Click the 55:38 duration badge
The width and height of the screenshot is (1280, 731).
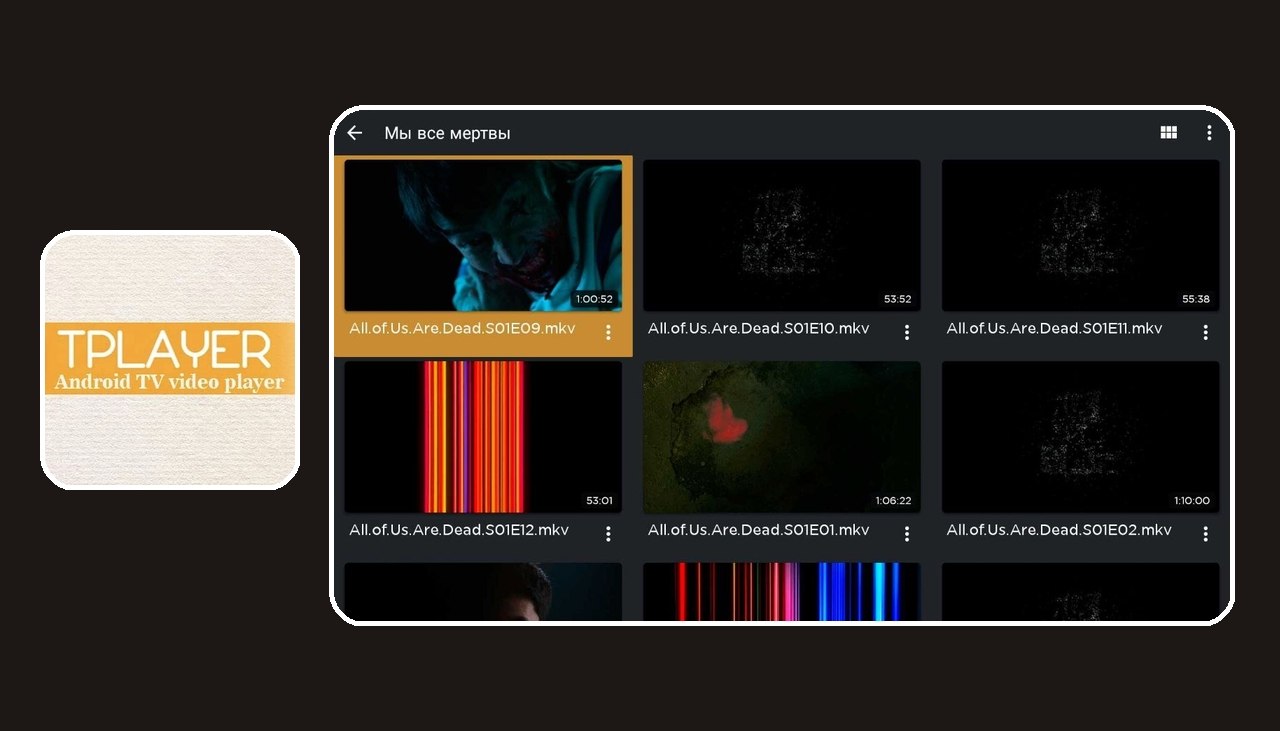point(1196,299)
